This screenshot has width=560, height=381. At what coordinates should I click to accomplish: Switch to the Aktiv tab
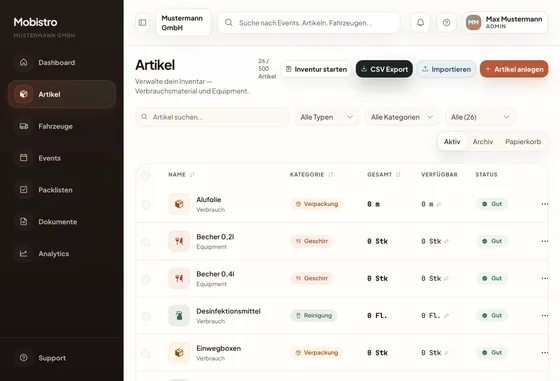point(452,142)
